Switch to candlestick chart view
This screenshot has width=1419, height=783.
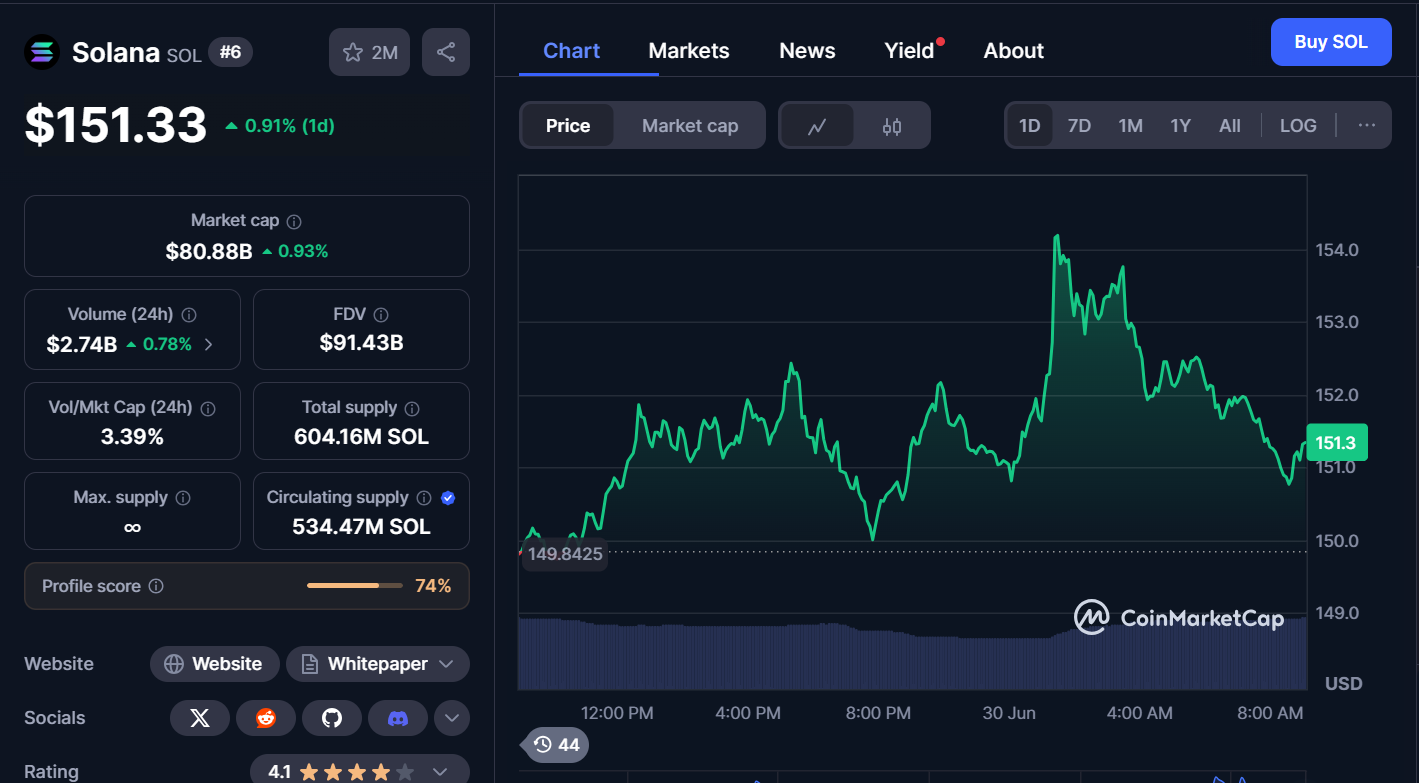tap(892, 126)
